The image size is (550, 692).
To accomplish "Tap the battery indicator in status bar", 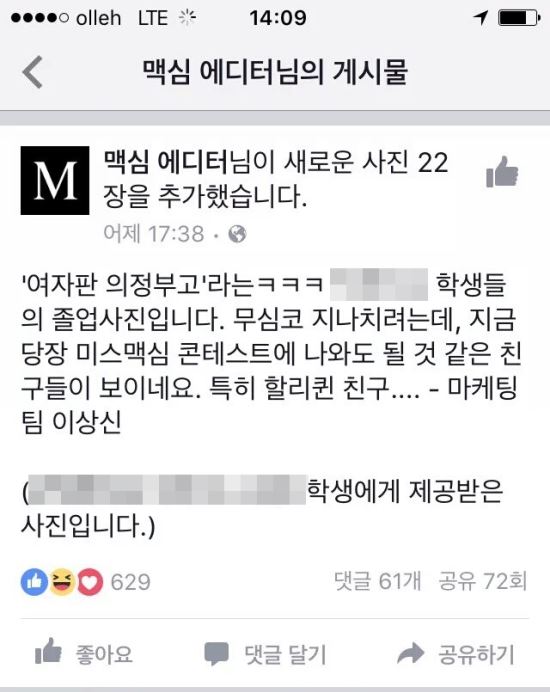I will 519,18.
